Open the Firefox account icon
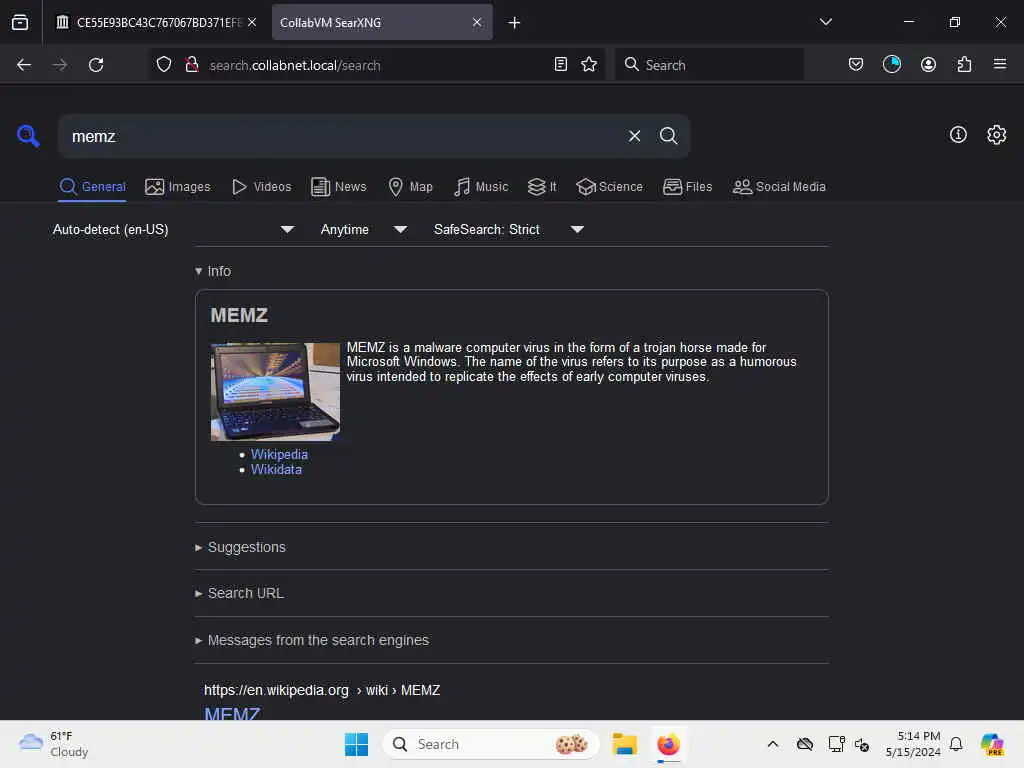 [x=928, y=65]
